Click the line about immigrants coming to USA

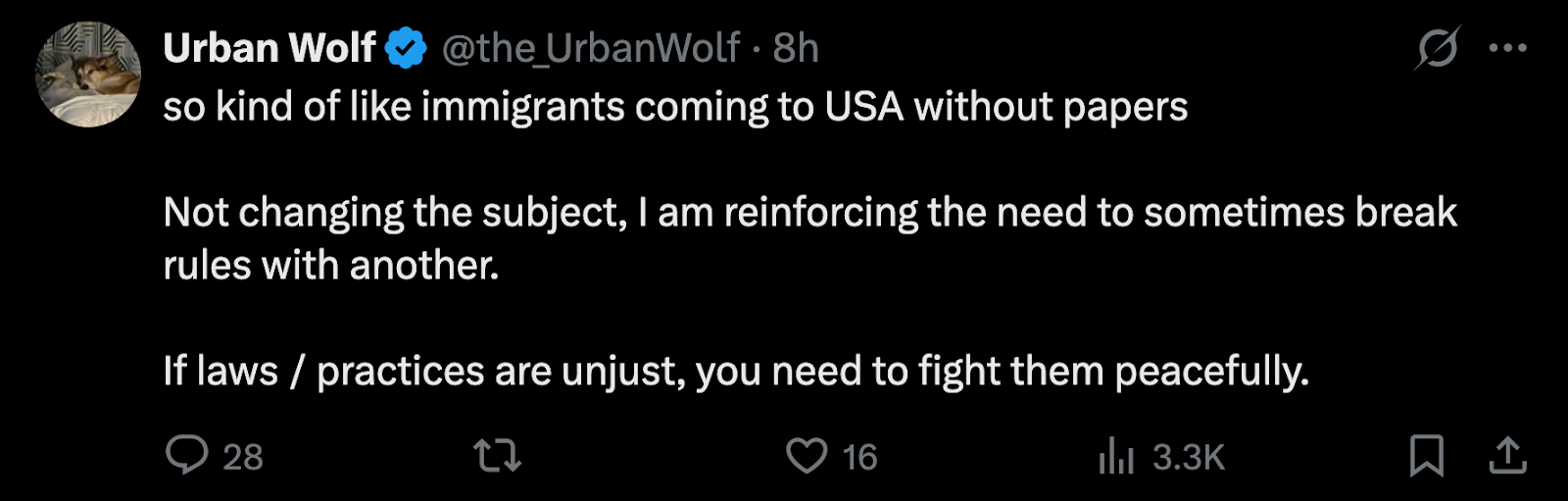coord(675,107)
